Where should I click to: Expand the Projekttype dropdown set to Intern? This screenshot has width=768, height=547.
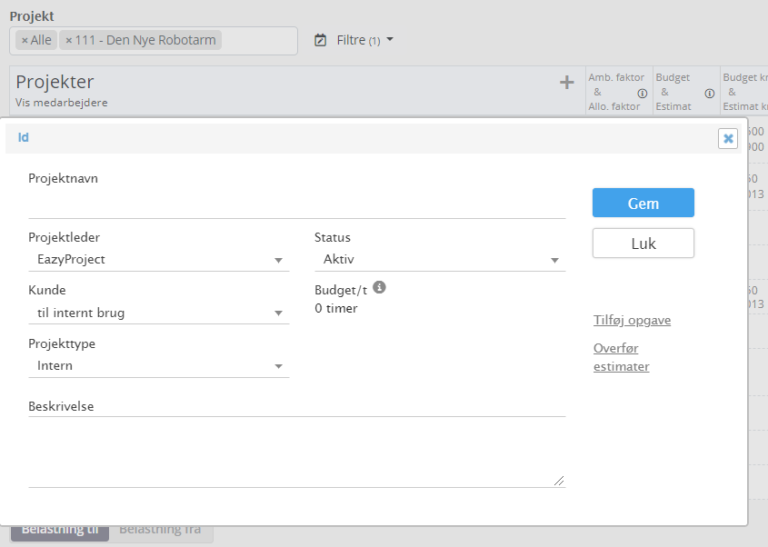tap(158, 366)
